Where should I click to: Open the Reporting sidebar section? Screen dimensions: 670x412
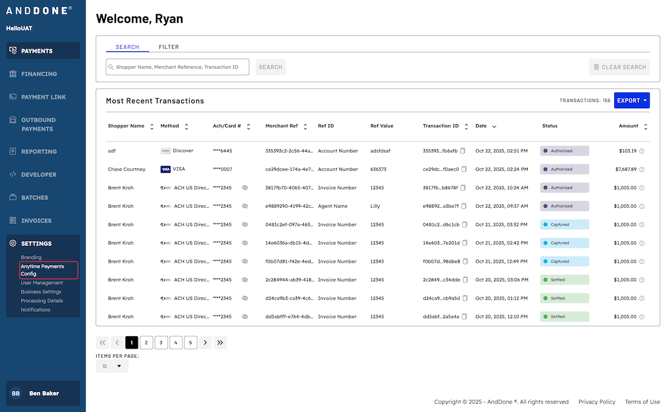[40, 151]
